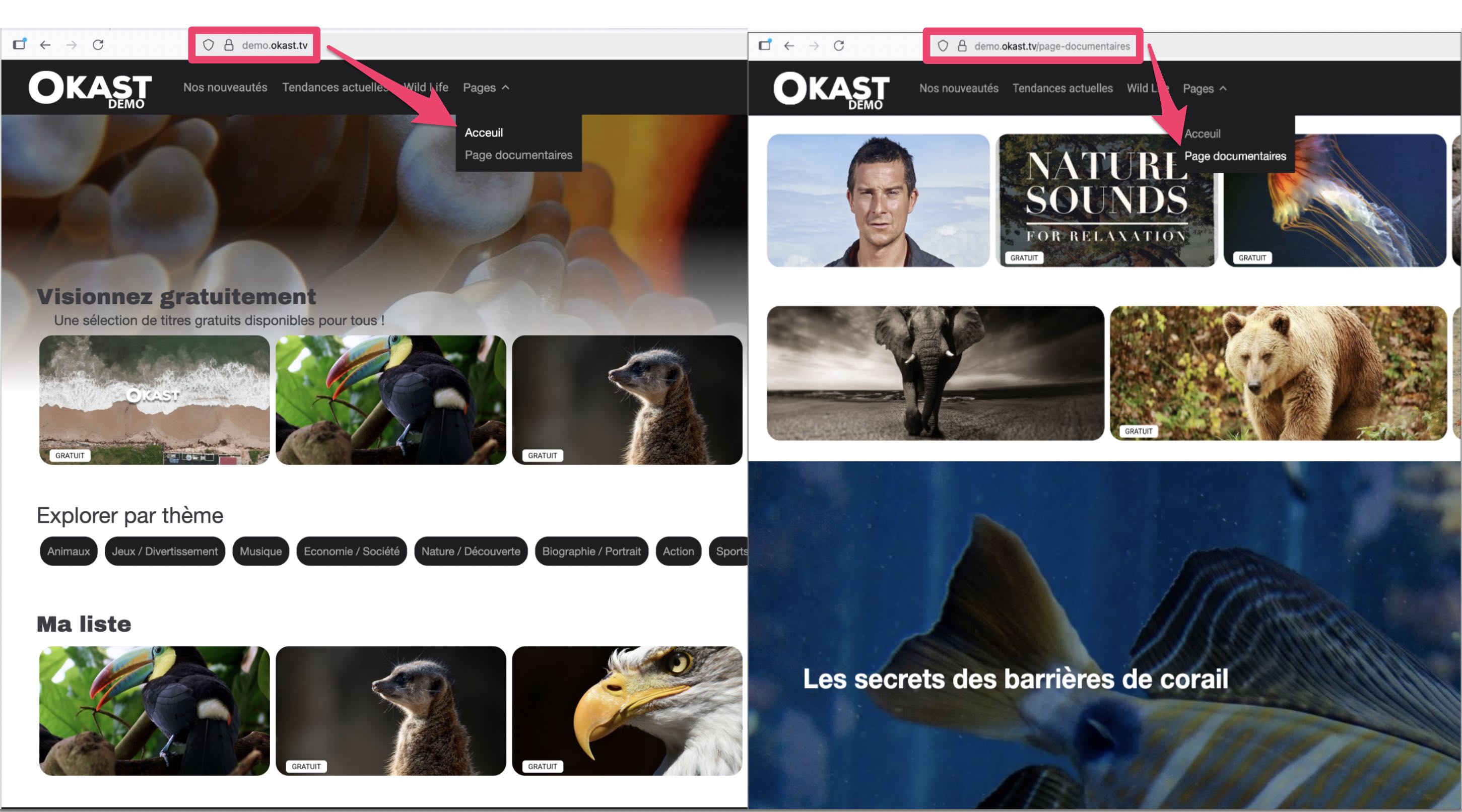
Task: Open Tendances actuelles on right site
Action: coord(1062,89)
